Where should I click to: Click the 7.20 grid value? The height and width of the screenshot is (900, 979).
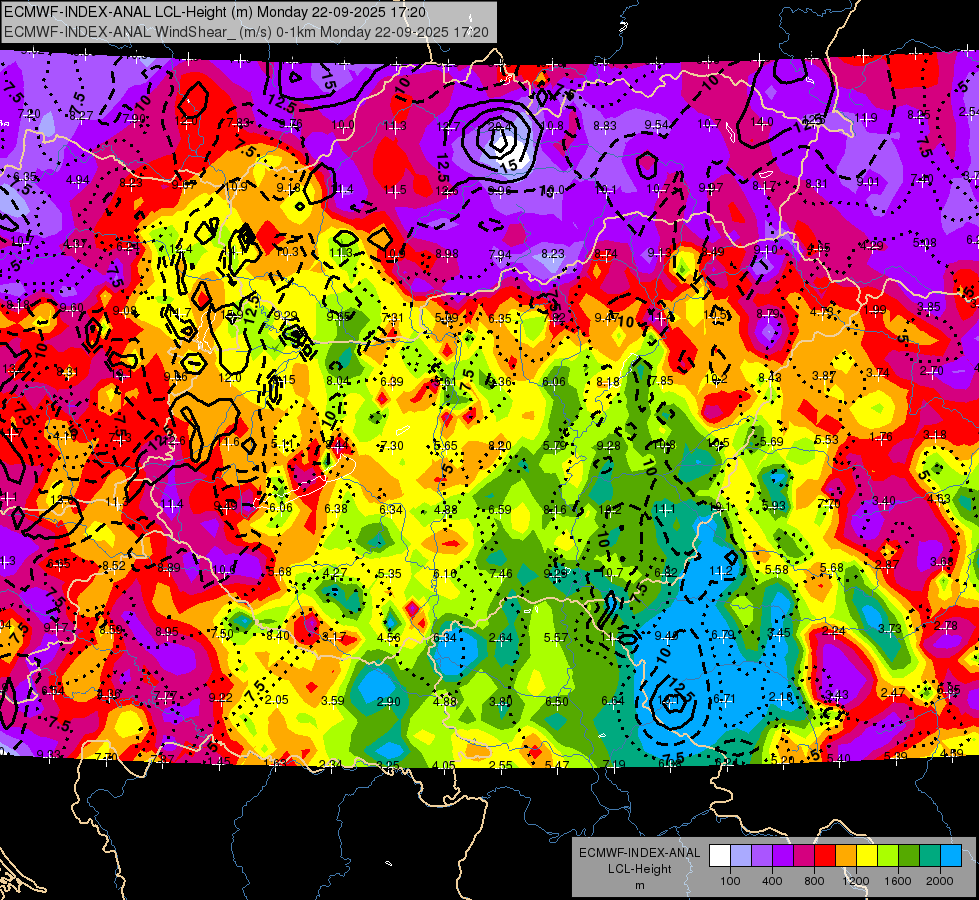pos(29,114)
